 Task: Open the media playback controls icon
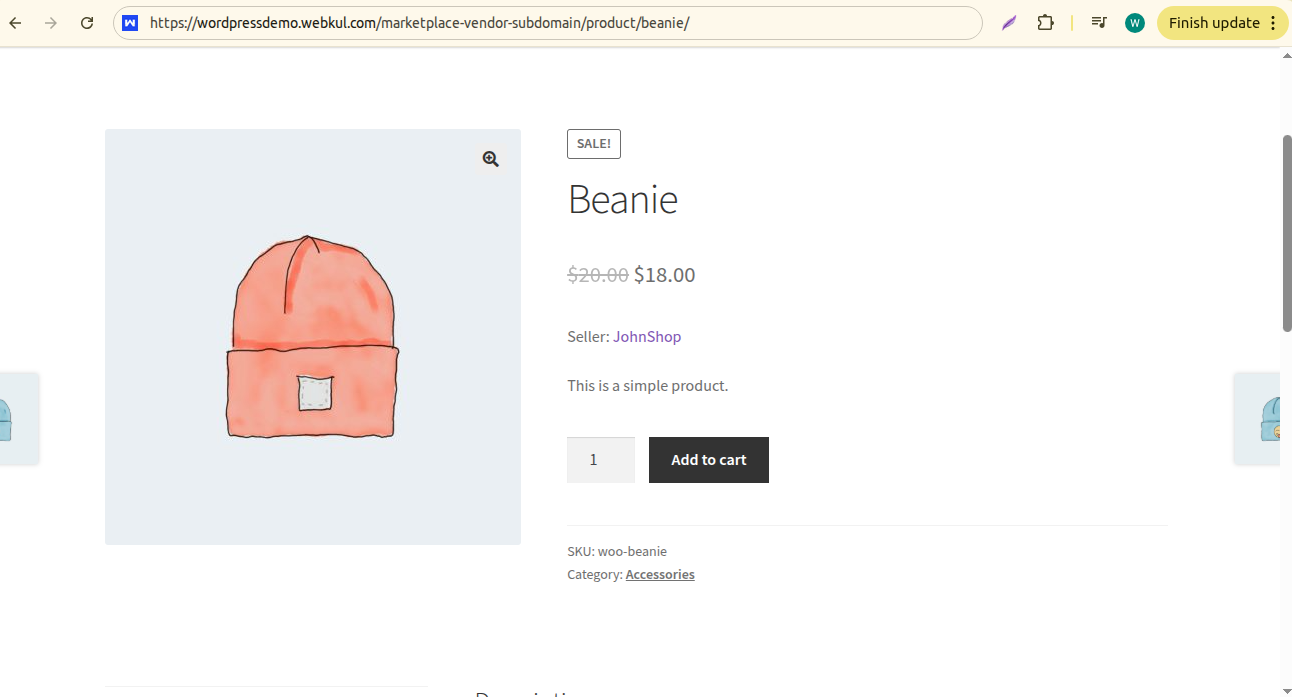(x=1099, y=22)
